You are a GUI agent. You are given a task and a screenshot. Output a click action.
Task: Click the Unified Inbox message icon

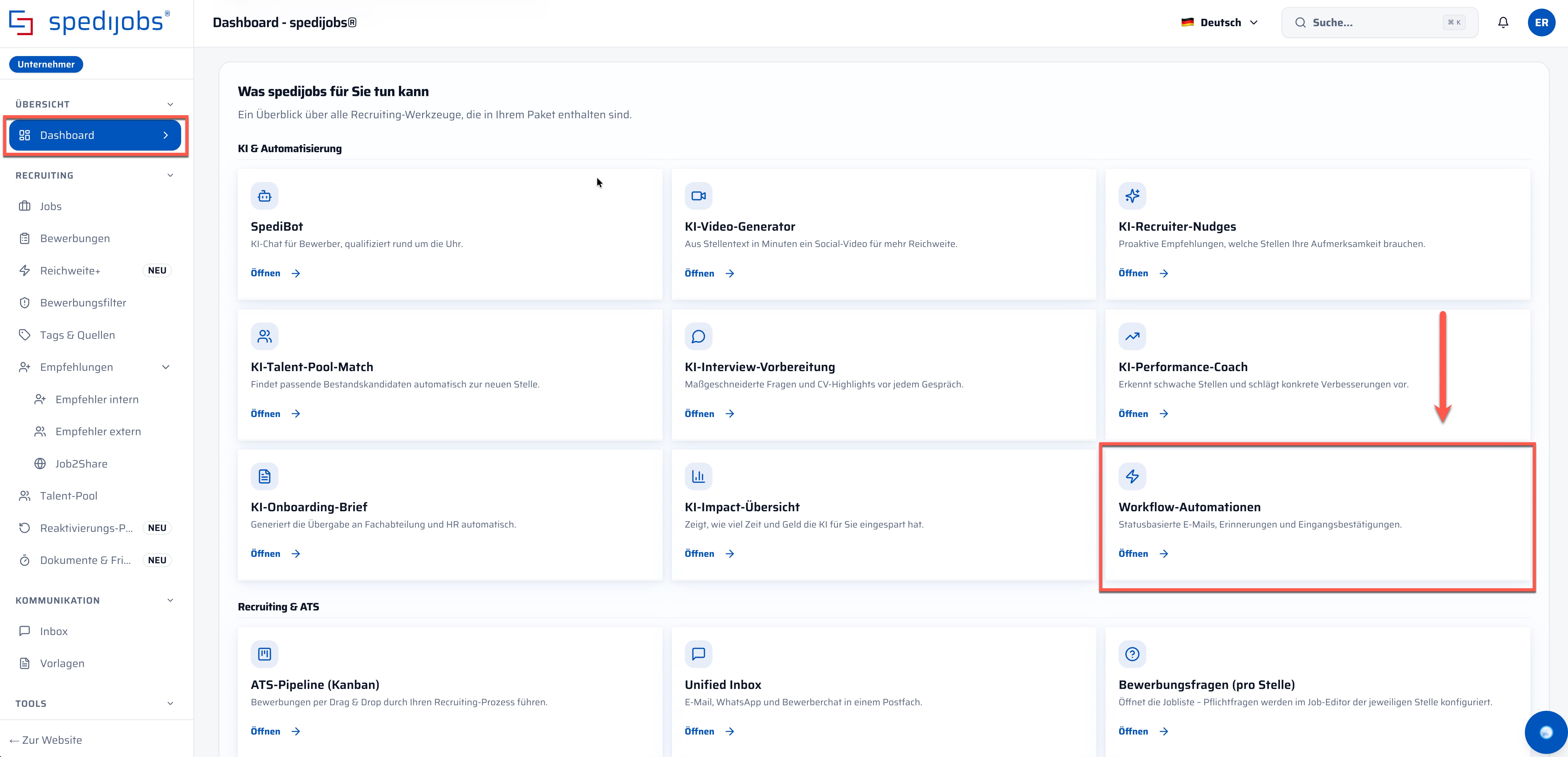pos(698,654)
